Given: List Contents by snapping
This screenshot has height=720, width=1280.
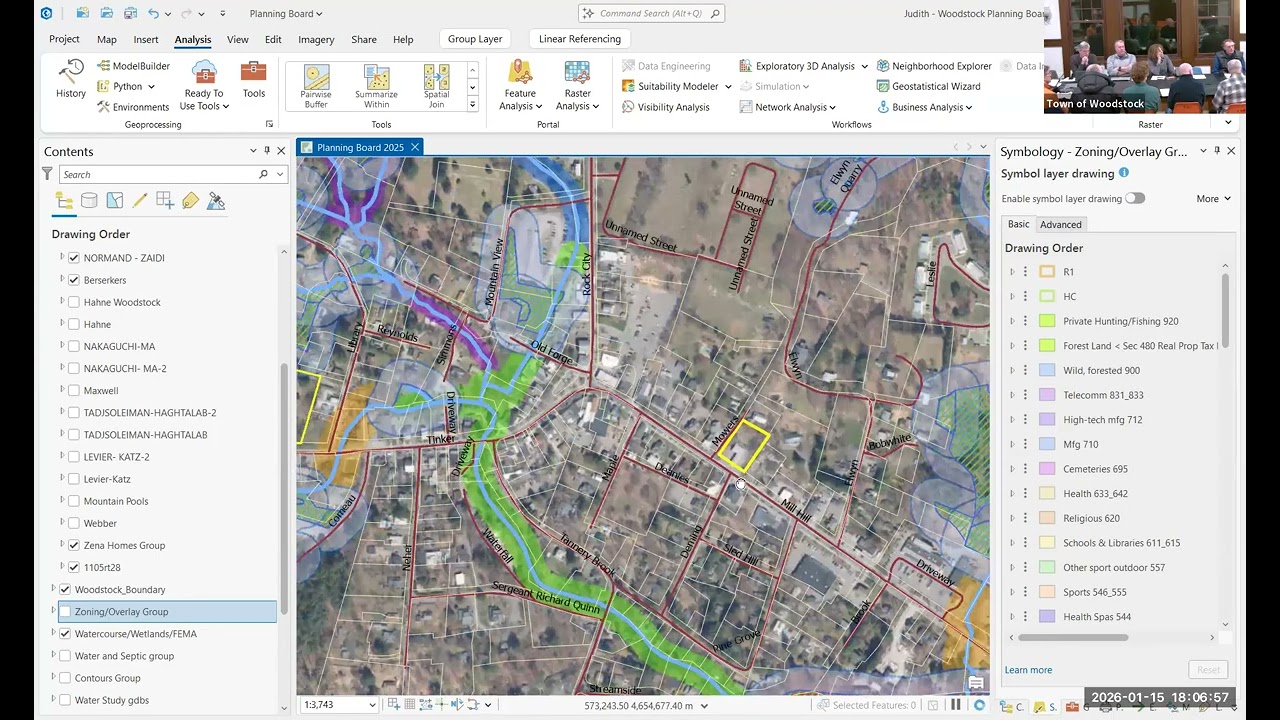Looking at the screenshot, I should tap(165, 201).
